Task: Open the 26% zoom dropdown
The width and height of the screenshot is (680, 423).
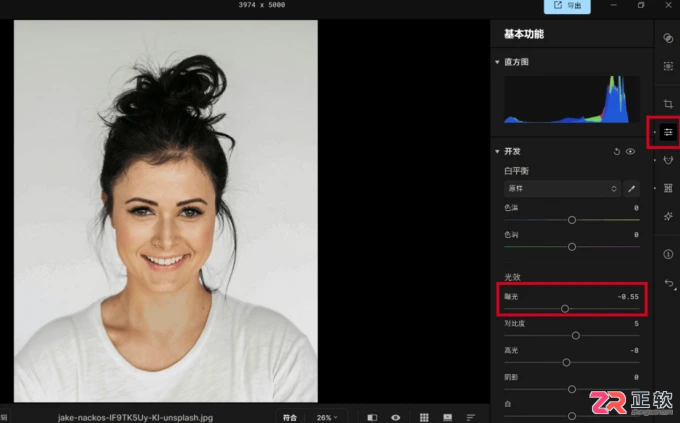Action: 327,417
